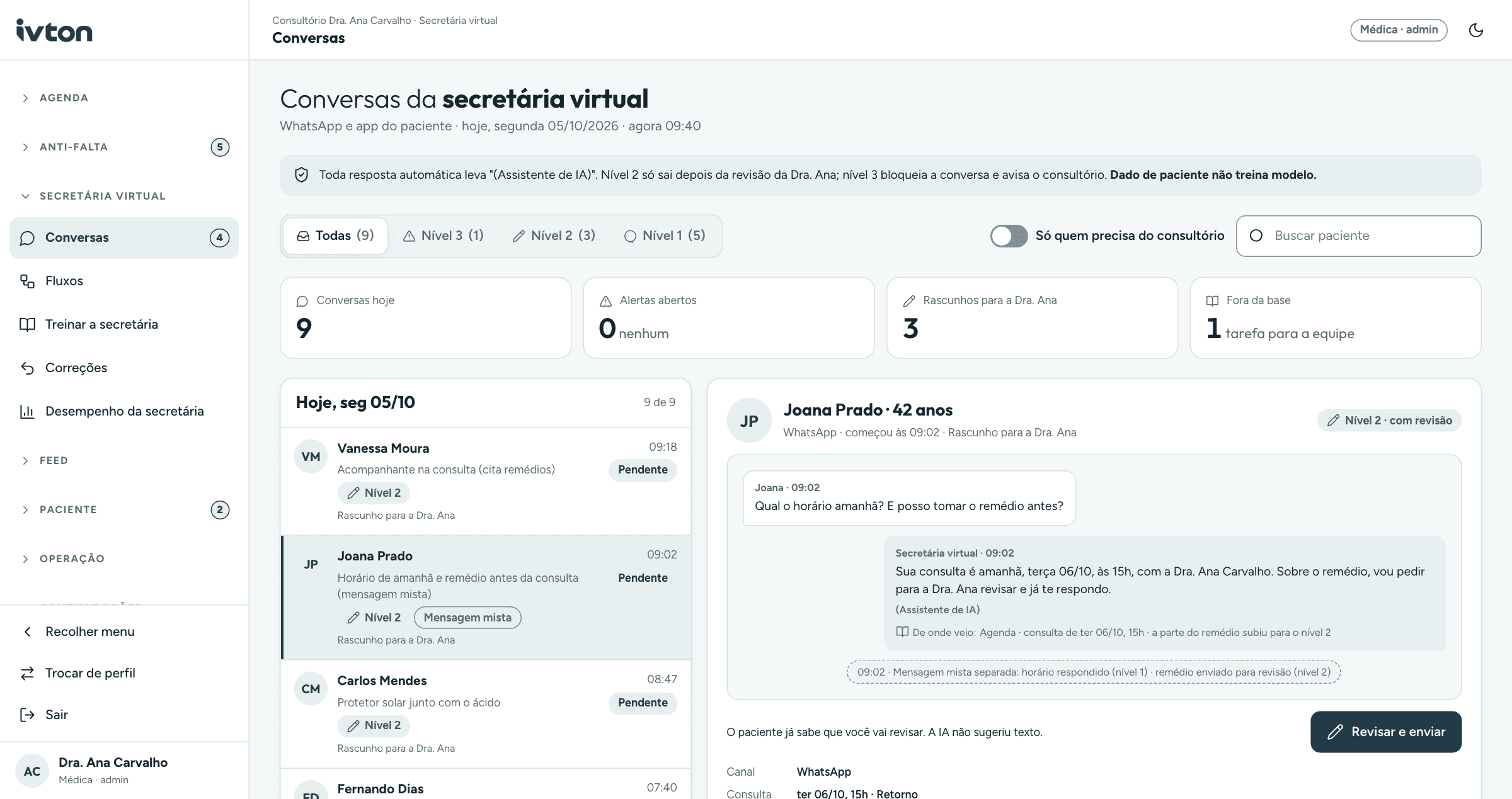Screen dimensions: 1512x799
Task: Click Revisar e enviar button
Action: 1386,732
